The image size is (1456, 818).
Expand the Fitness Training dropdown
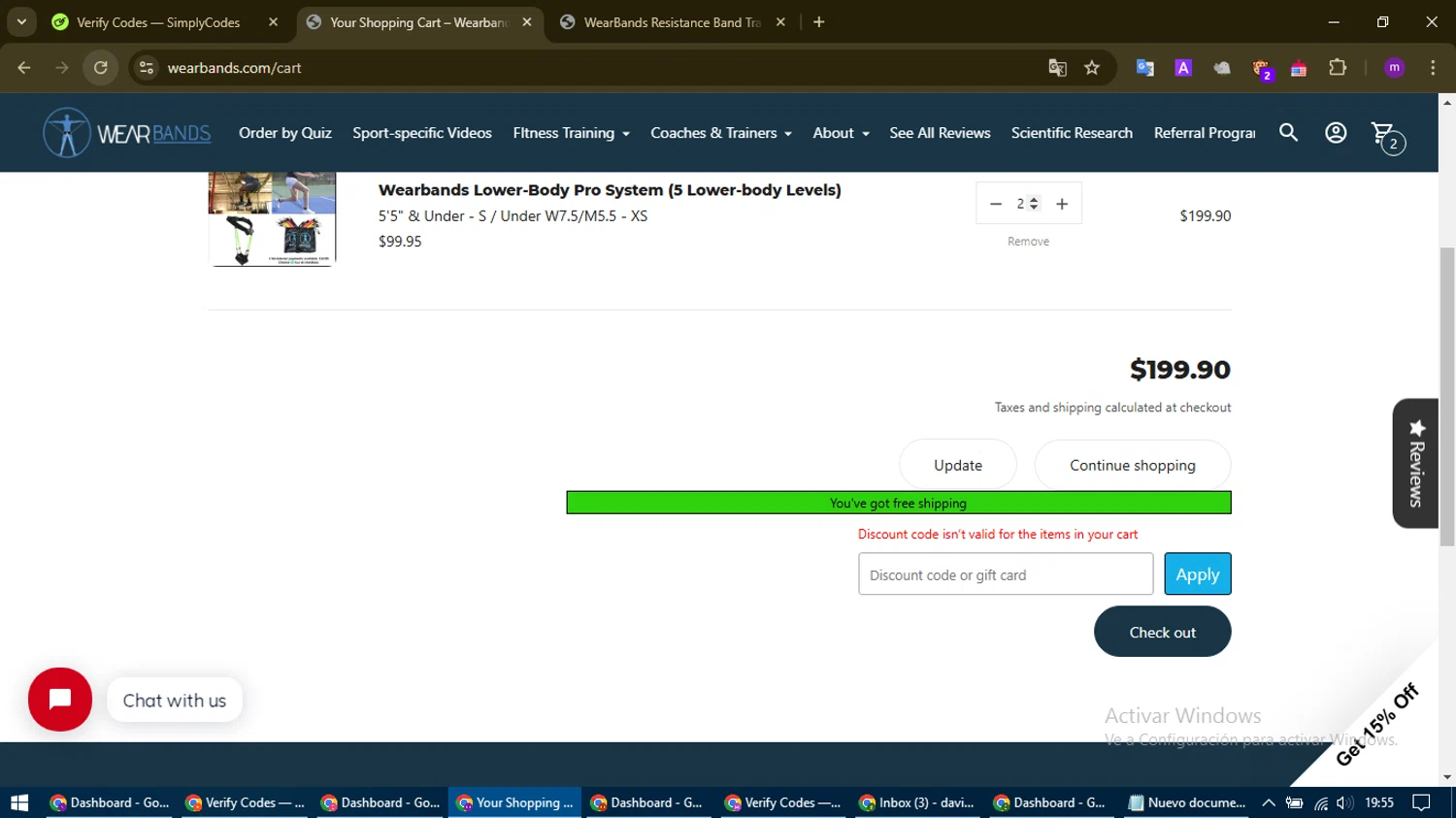point(571,133)
